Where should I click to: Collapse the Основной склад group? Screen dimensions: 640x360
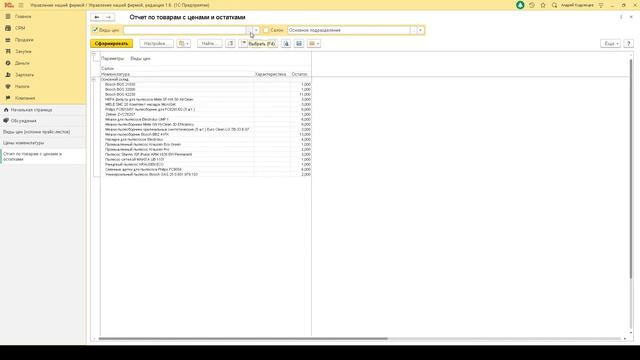point(93,79)
